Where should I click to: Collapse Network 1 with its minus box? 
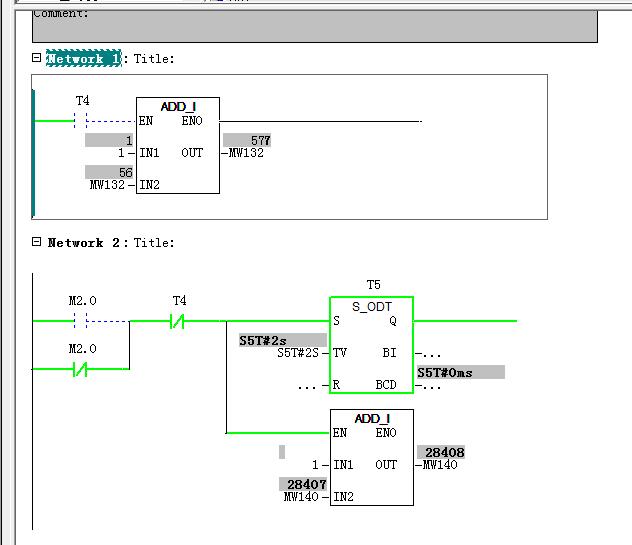click(x=36, y=58)
